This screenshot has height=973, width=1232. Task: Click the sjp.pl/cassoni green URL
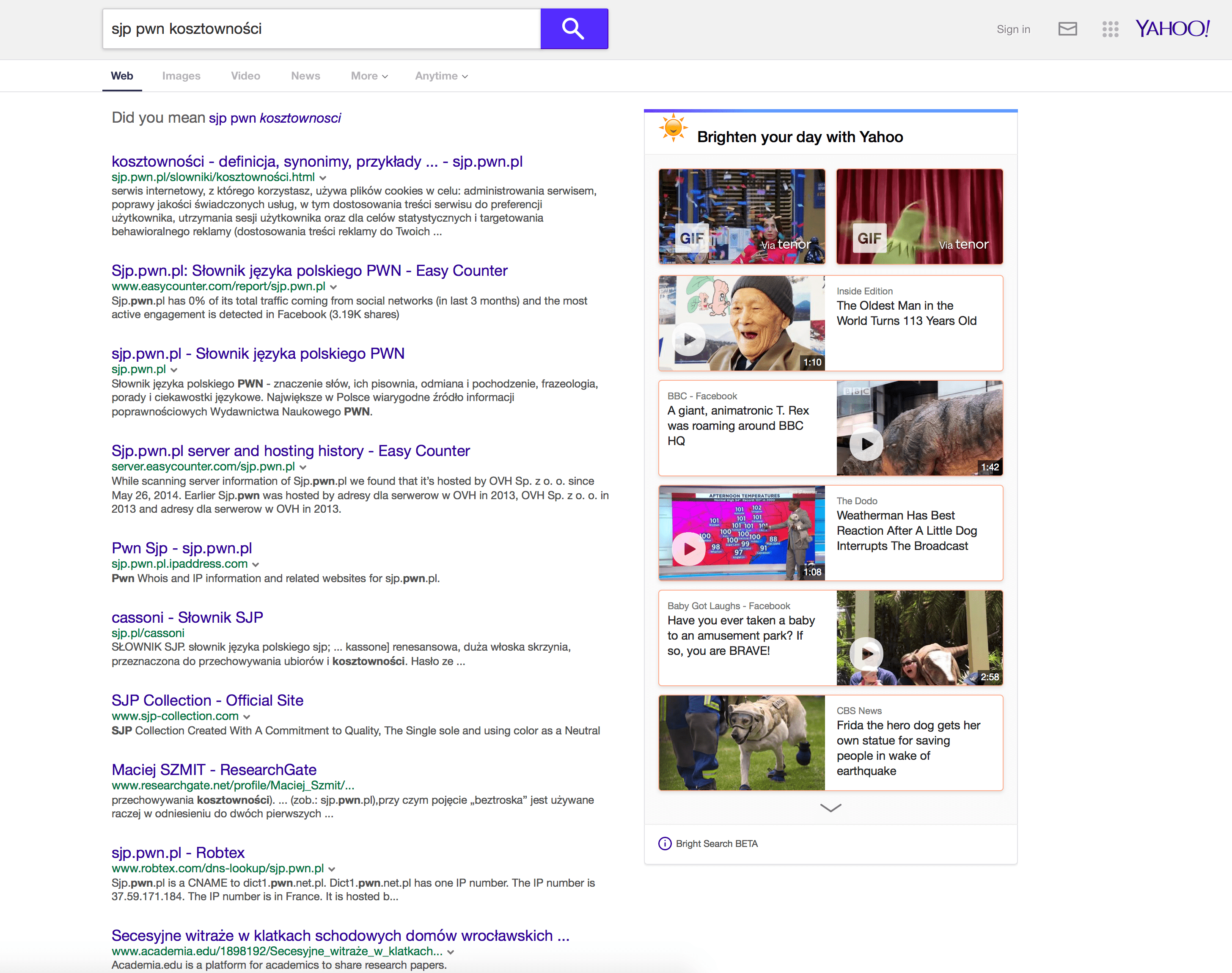point(148,633)
